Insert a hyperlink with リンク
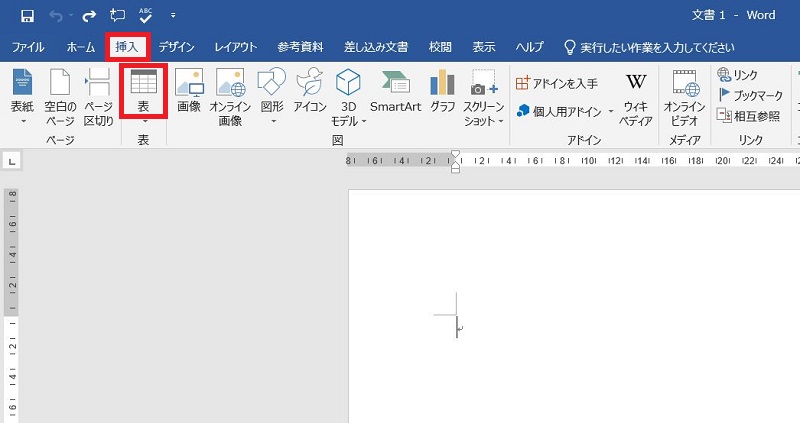The image size is (800, 423). pyautogui.click(x=737, y=75)
